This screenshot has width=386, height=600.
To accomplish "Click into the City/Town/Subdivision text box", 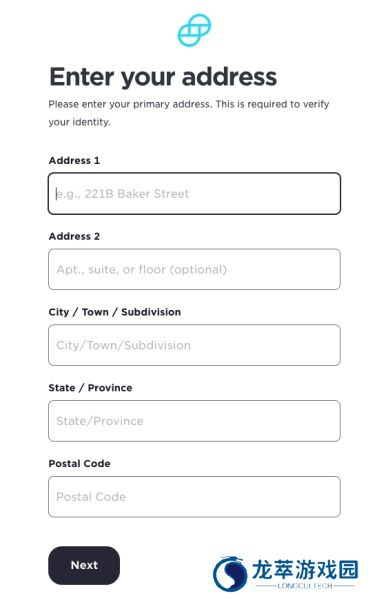I will (x=194, y=345).
